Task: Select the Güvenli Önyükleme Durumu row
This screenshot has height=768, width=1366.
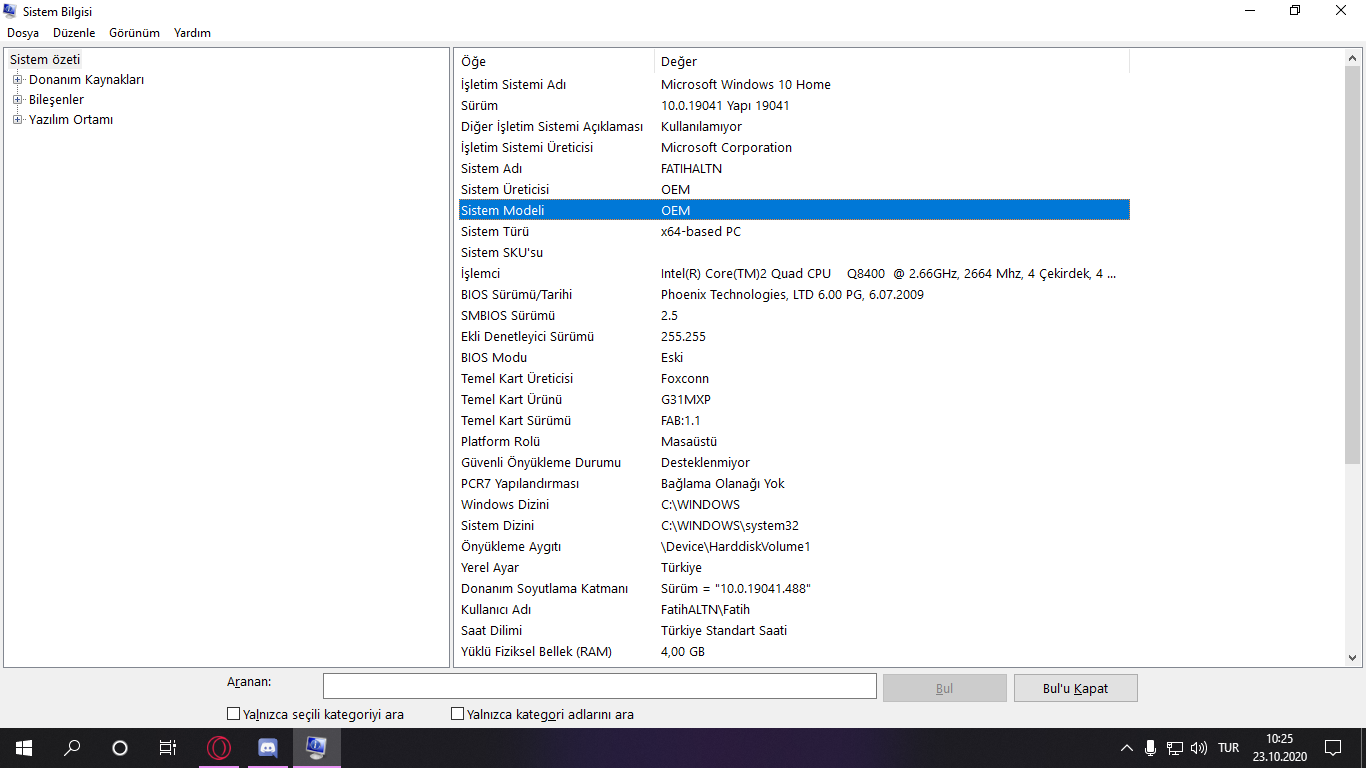Action: (x=794, y=463)
